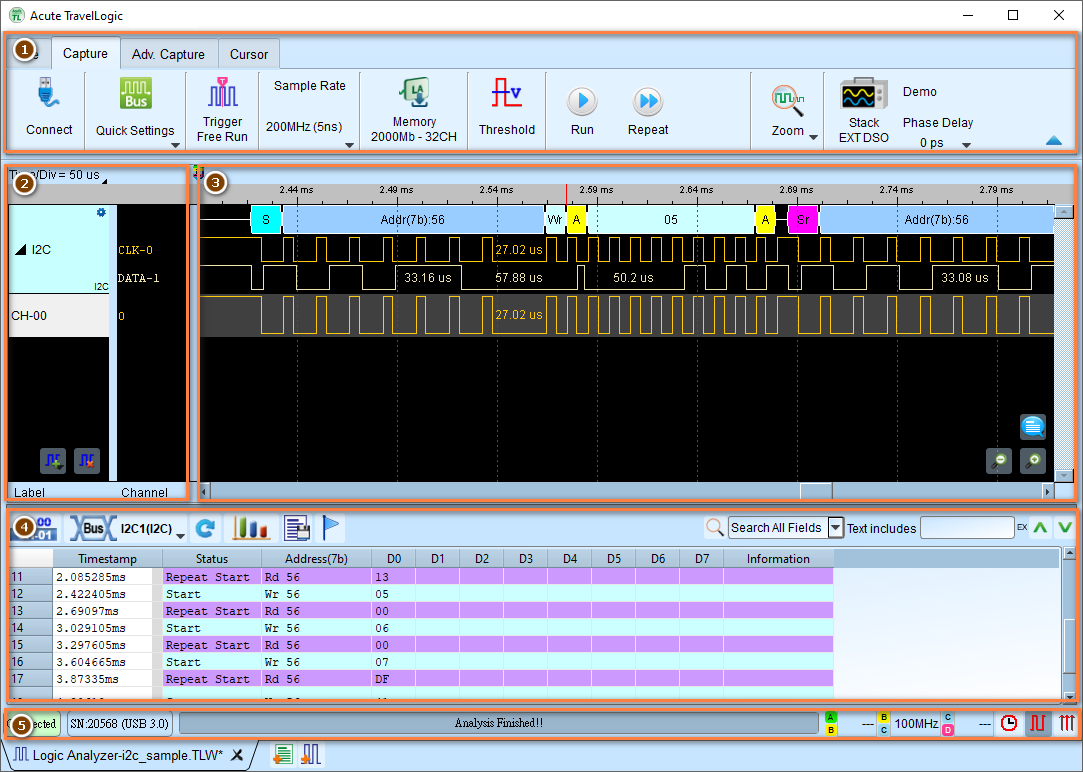Switch to the Capture tab
Viewport: 1083px width, 772px height.
pos(85,54)
